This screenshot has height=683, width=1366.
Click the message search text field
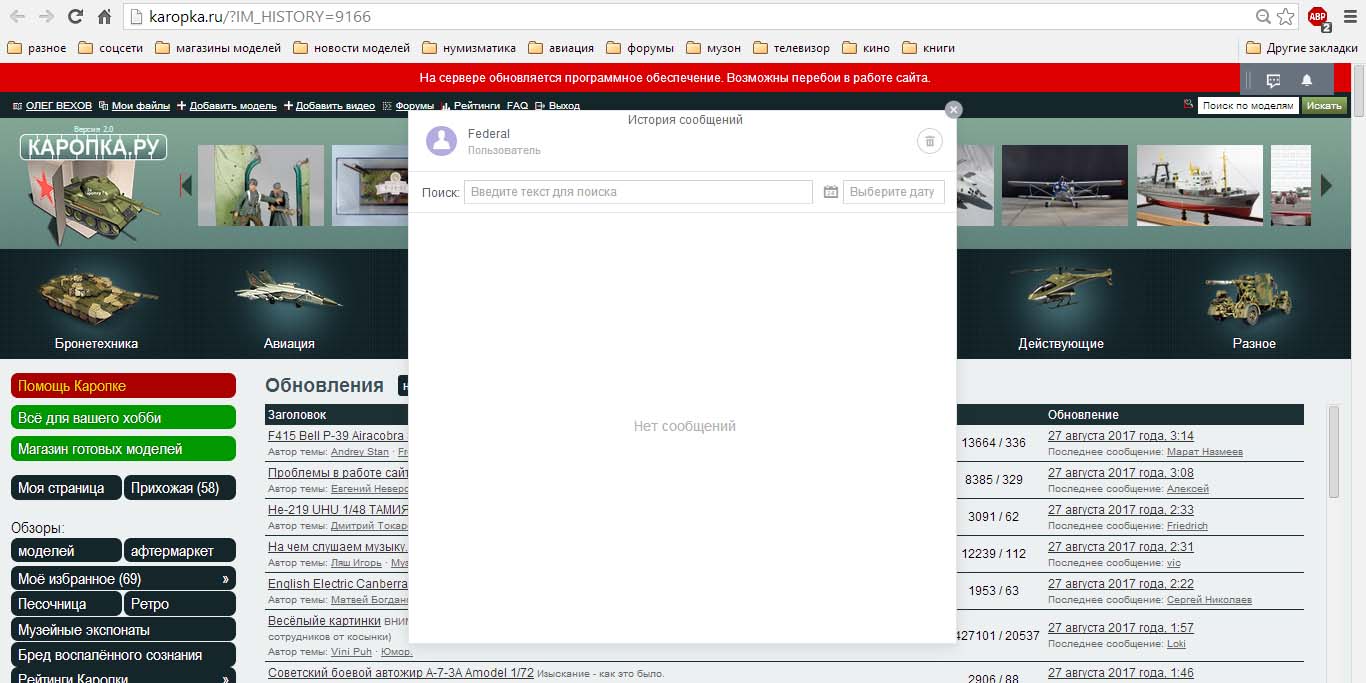coord(638,192)
